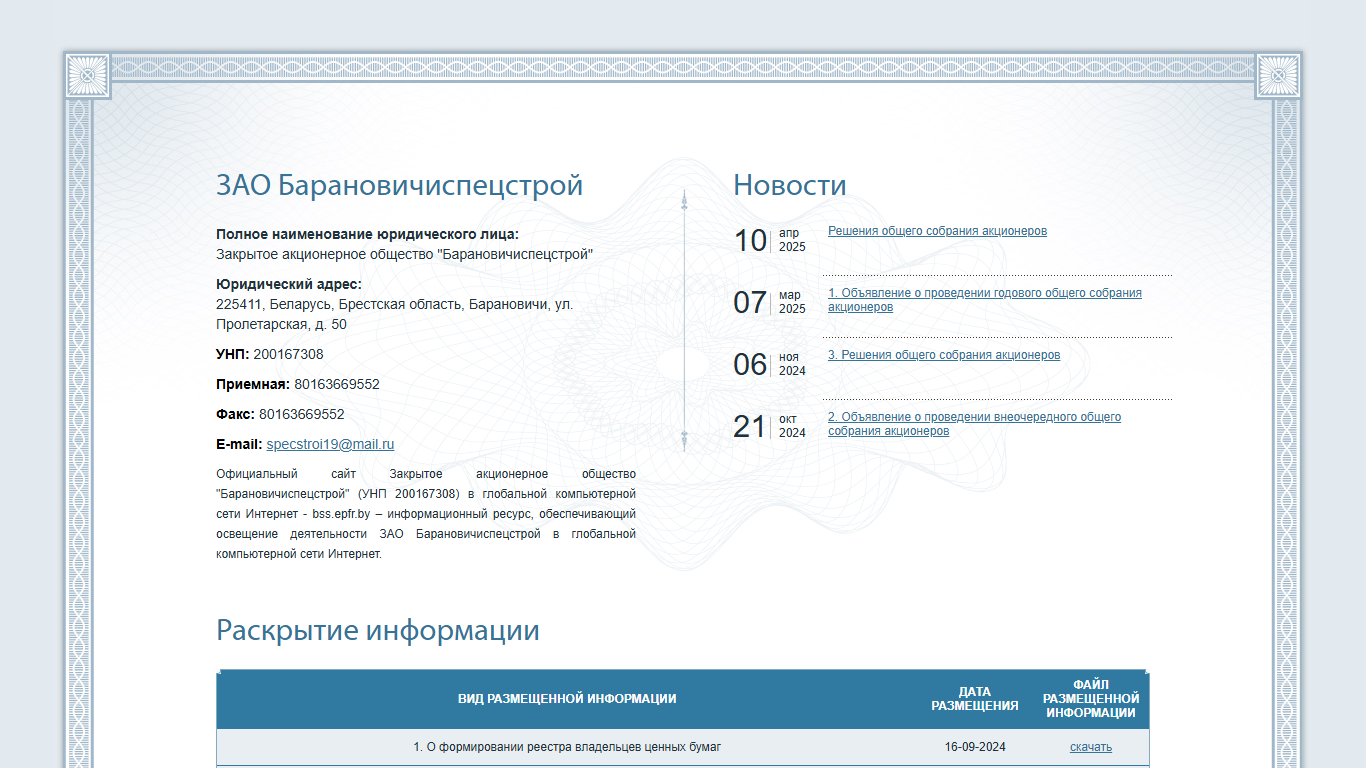Viewport: 1366px width, 768px height.
Task: Click the large date number 07 in news
Action: pyautogui.click(x=750, y=303)
